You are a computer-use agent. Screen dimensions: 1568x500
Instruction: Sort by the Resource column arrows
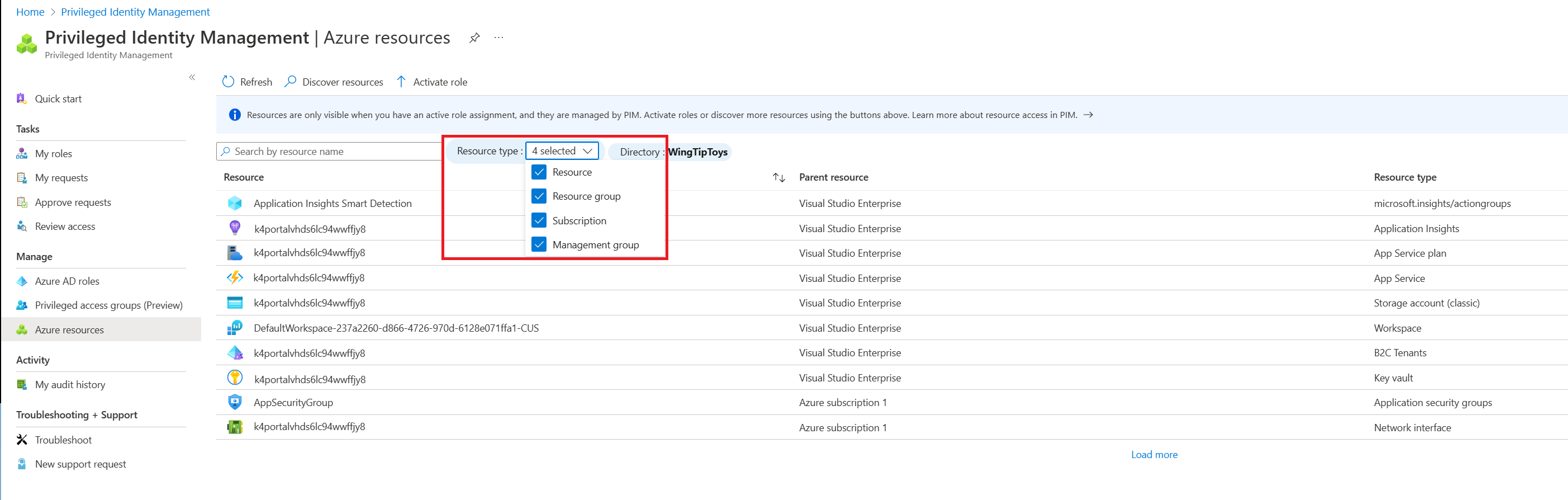pyautogui.click(x=779, y=178)
